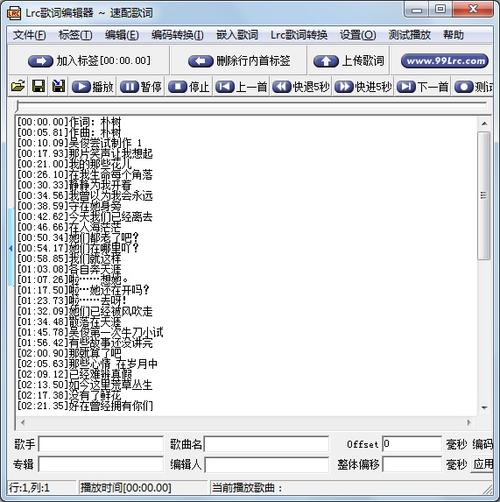Pause the song with 暂停
Screen dimensions: 500x502
click(x=141, y=87)
